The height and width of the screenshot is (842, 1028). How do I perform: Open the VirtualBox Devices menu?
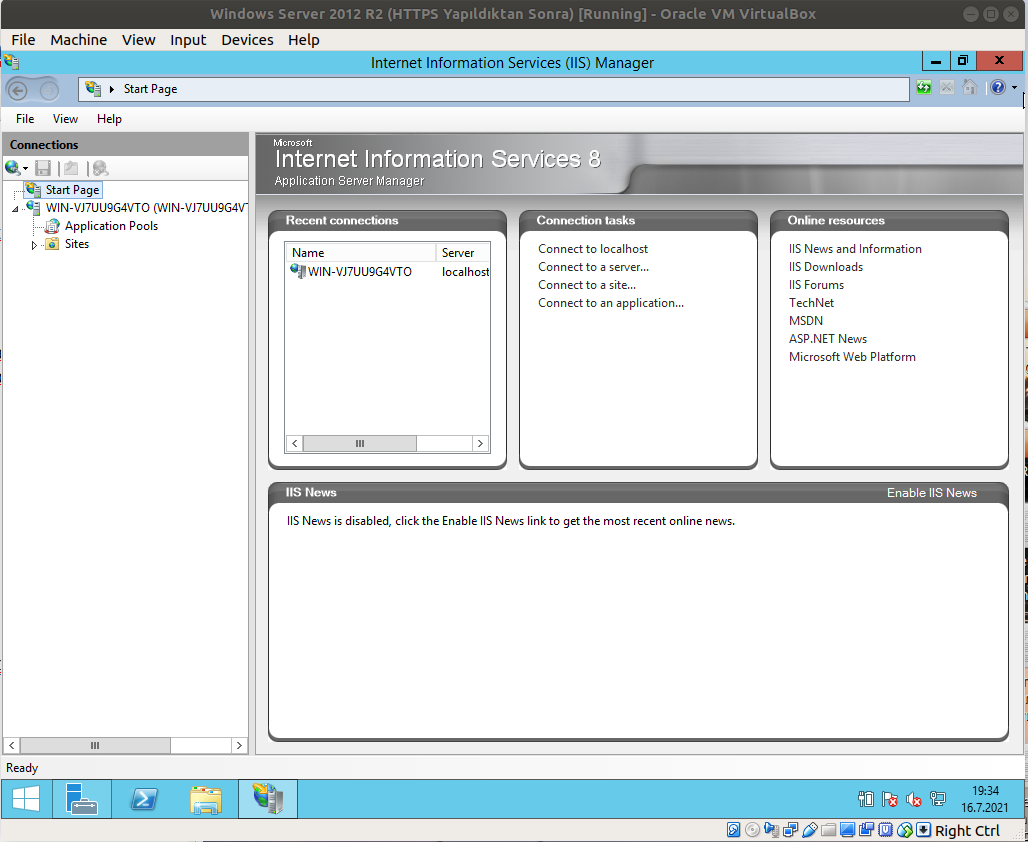click(247, 40)
